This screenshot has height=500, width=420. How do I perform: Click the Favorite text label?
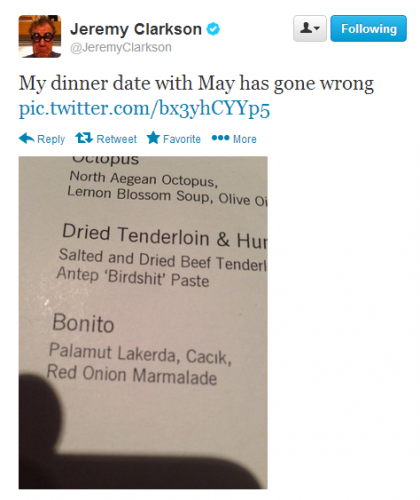click(x=182, y=139)
